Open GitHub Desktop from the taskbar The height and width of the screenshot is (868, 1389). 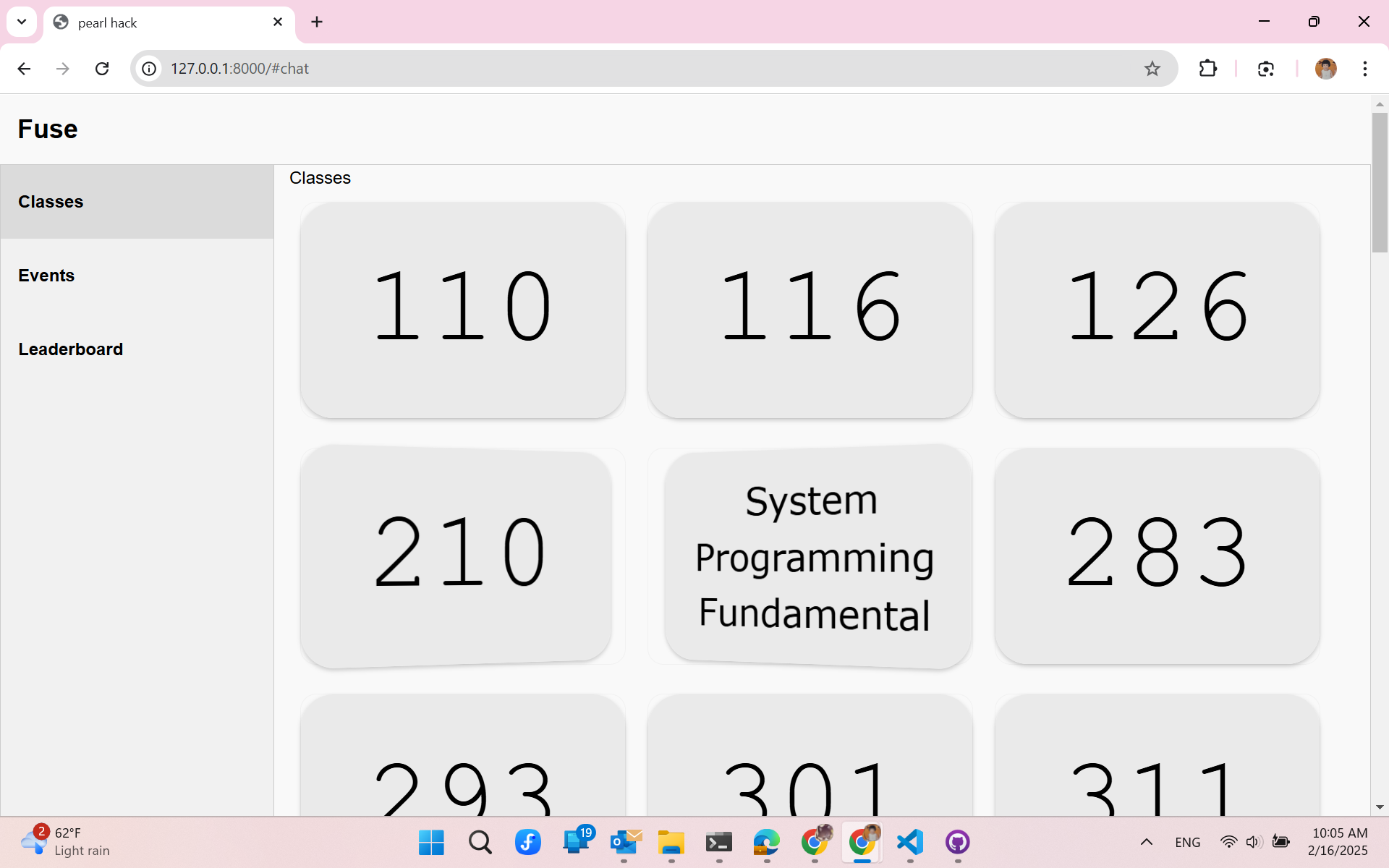957,842
